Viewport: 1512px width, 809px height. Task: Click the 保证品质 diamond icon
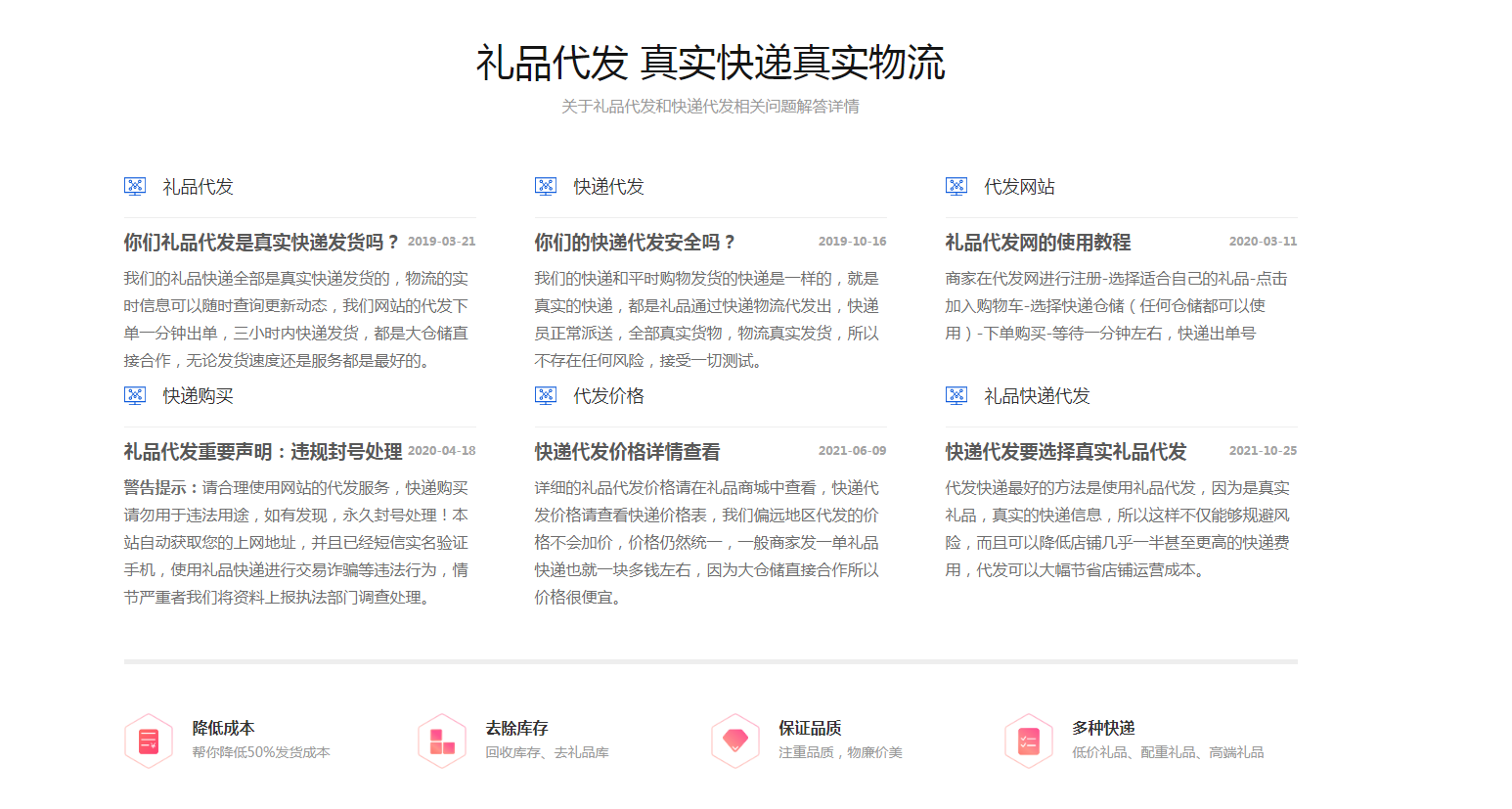coord(734,741)
